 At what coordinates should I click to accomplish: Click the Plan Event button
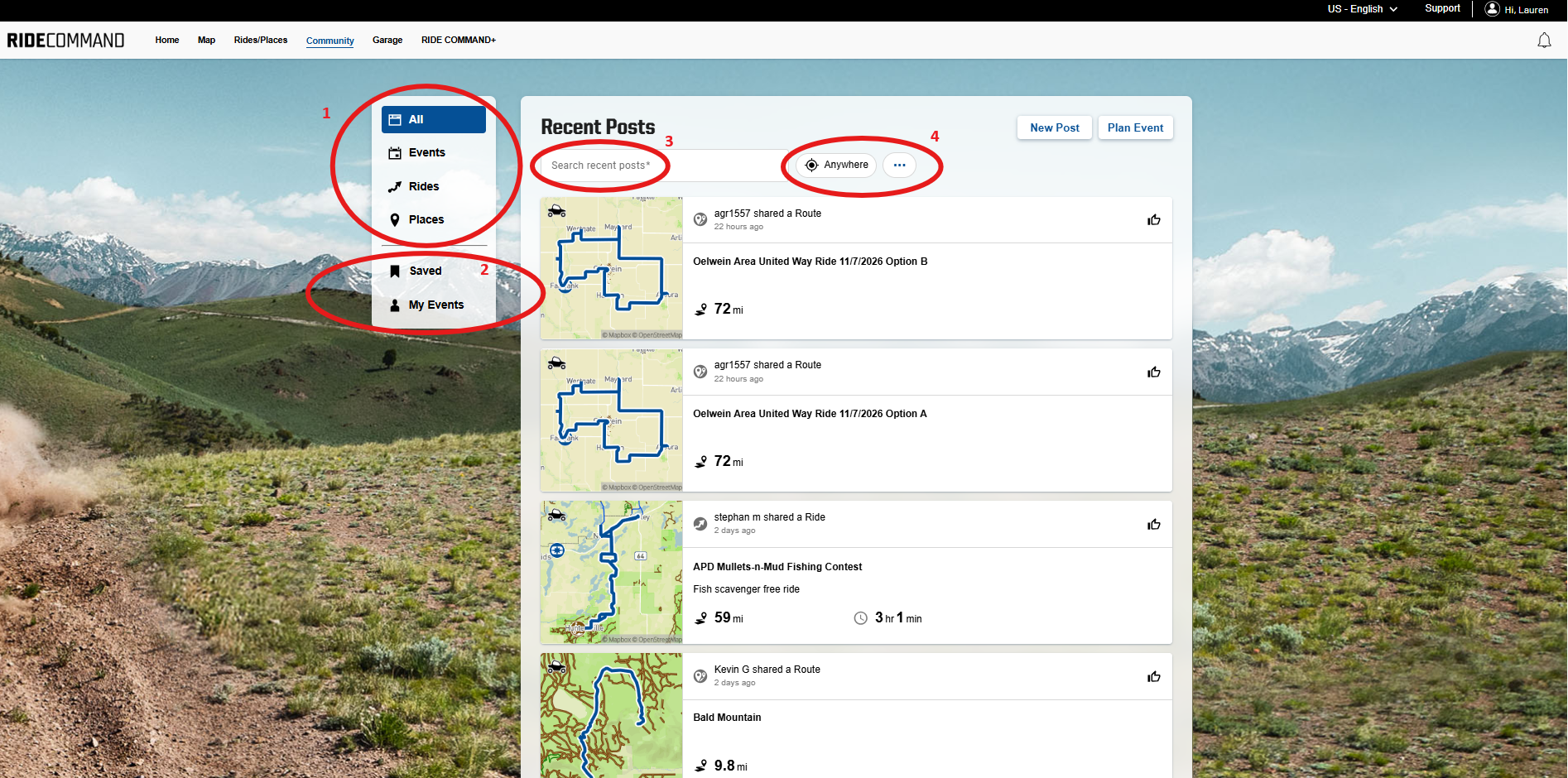tap(1135, 127)
